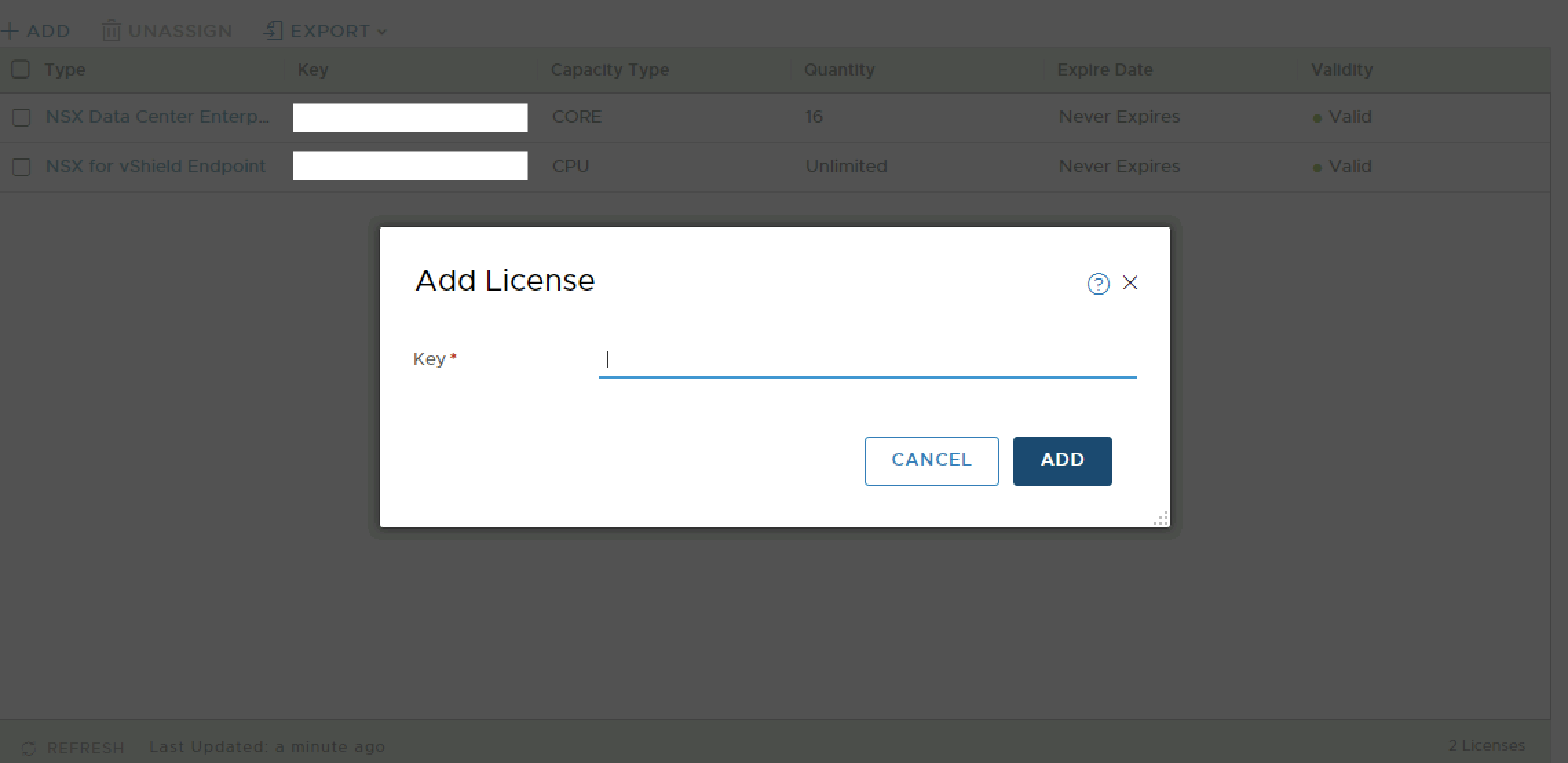Sort by the Expire Date column header
Image resolution: width=1568 pixels, height=763 pixels.
[x=1104, y=70]
